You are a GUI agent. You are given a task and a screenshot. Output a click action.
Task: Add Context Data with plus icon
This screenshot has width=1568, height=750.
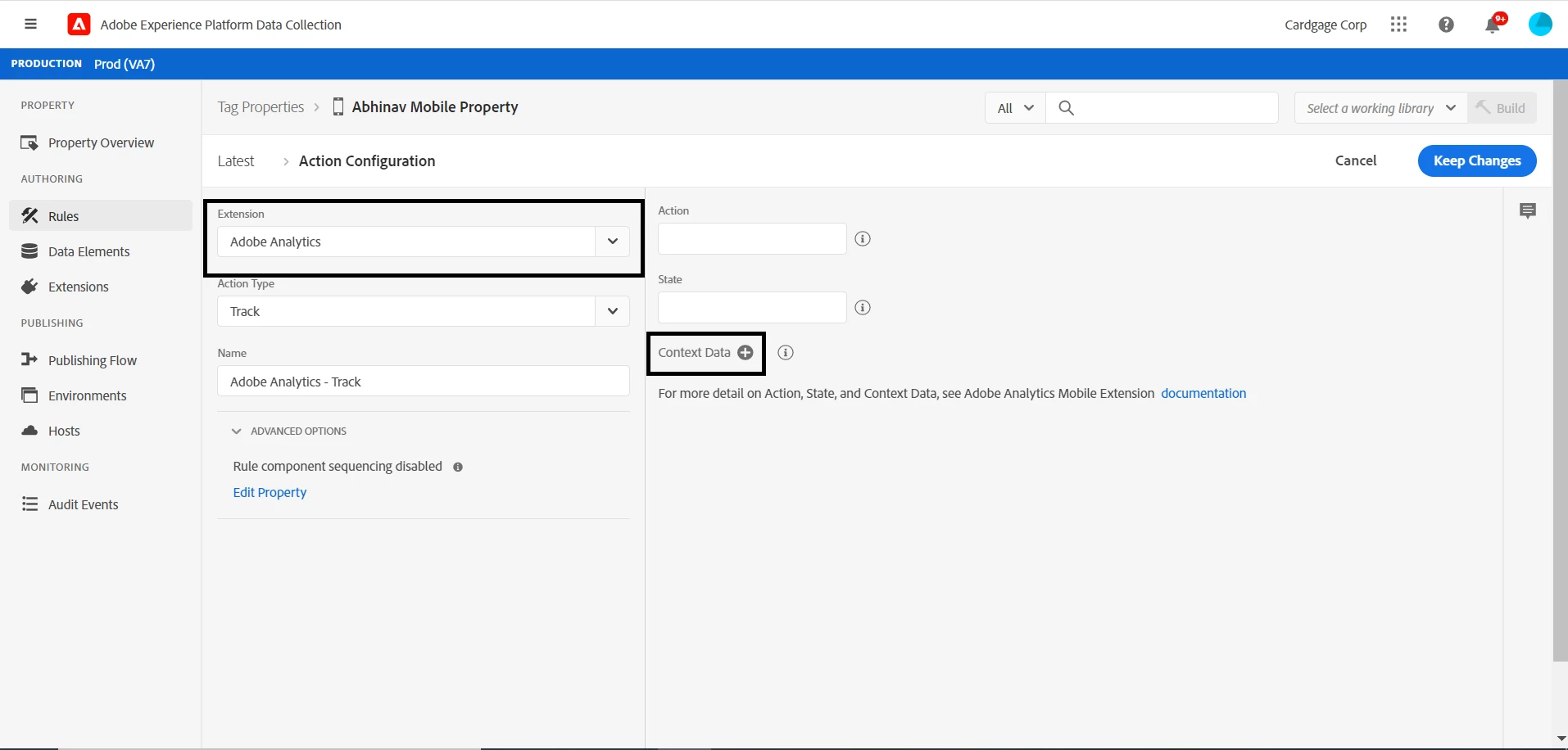[745, 353]
